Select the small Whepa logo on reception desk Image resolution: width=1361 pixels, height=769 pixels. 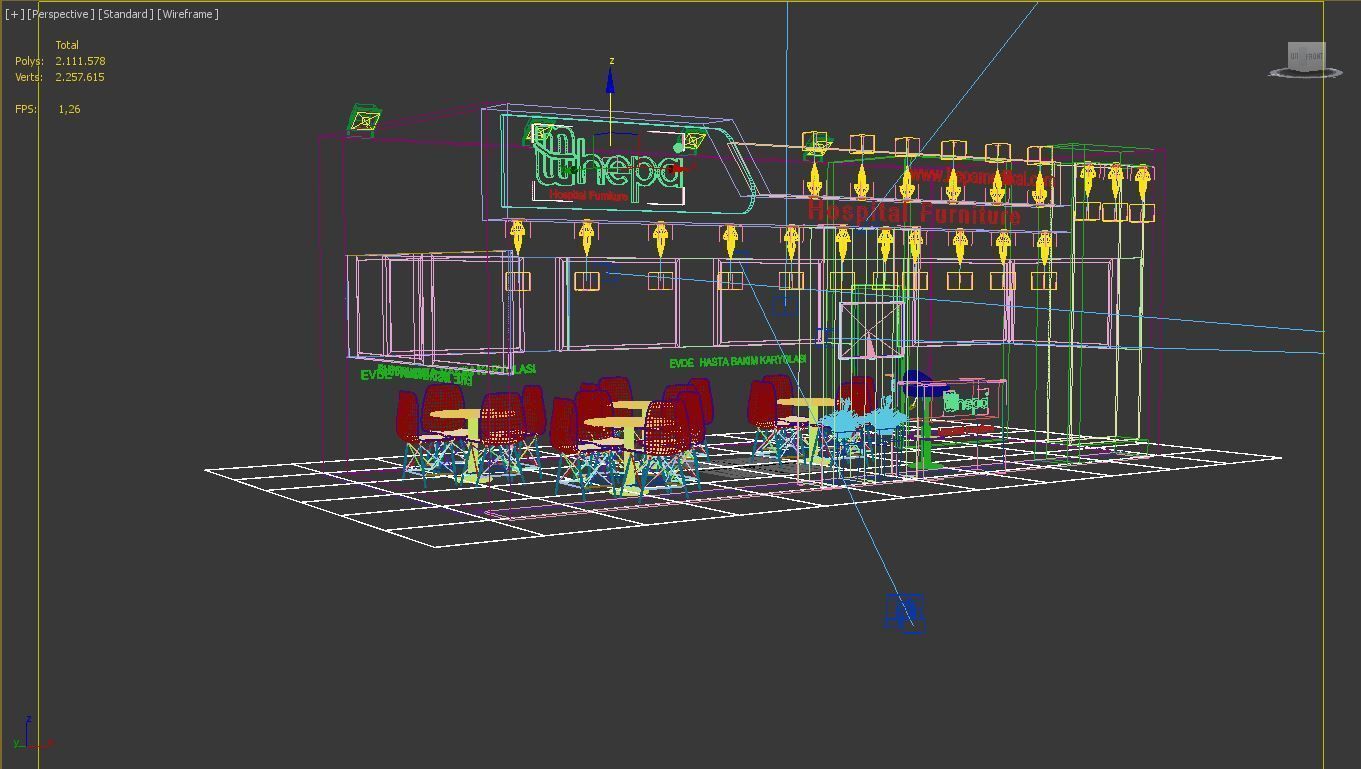point(966,402)
